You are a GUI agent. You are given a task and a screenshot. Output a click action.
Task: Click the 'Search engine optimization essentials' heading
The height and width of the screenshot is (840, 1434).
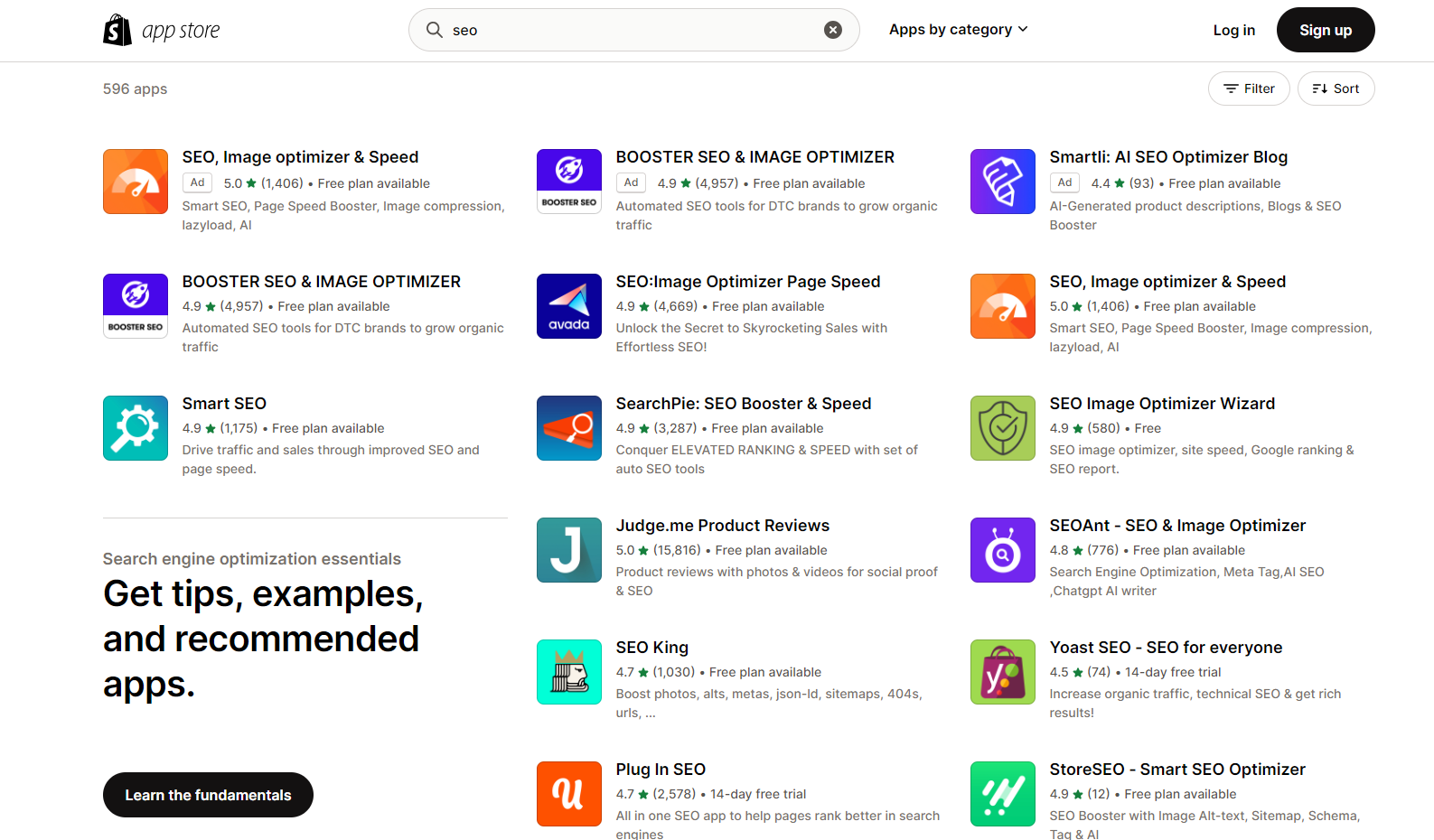(252, 559)
